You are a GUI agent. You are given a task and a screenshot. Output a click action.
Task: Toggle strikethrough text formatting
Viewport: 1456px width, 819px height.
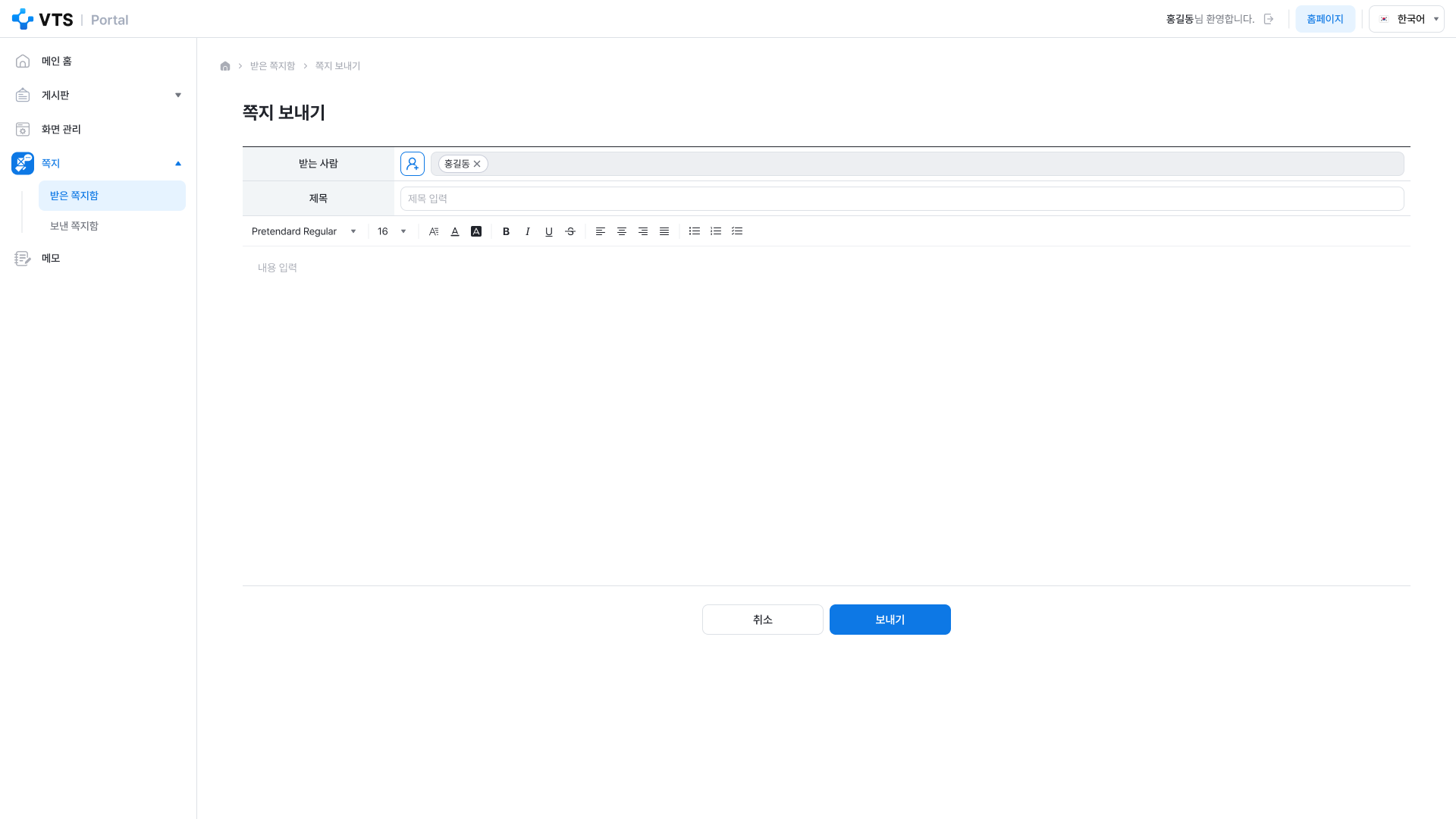pyautogui.click(x=570, y=231)
